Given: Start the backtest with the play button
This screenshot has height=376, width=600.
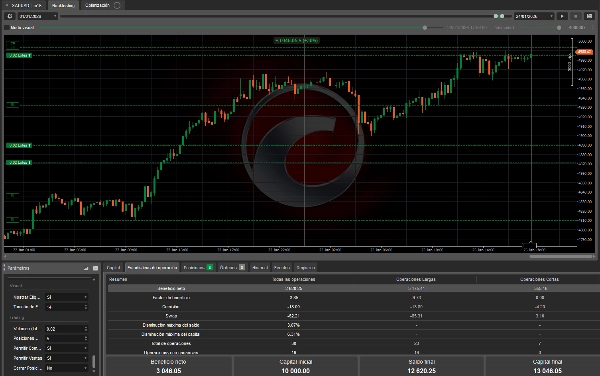Looking at the screenshot, I should coord(562,16).
